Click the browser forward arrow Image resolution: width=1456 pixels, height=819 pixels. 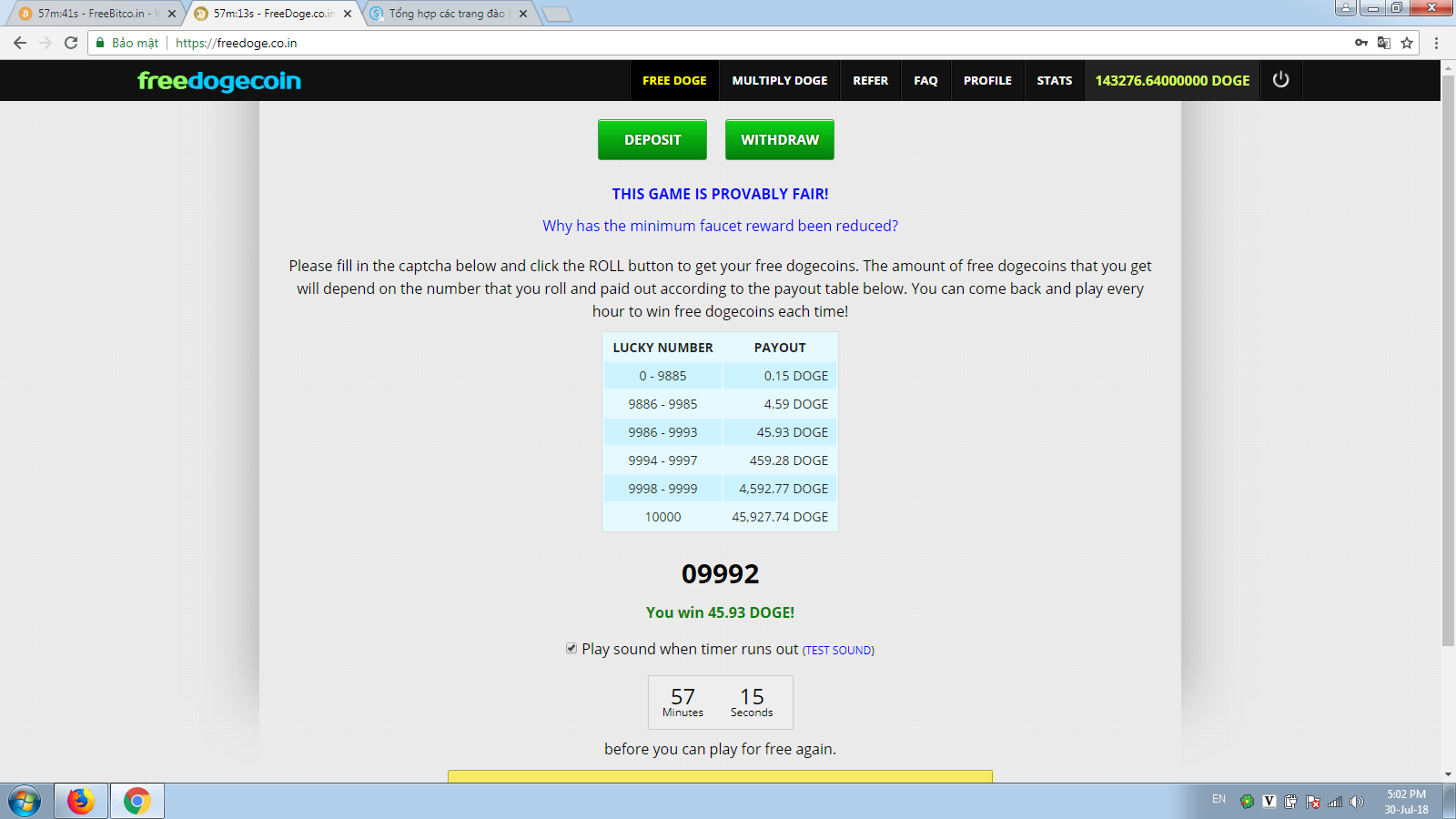[x=45, y=43]
